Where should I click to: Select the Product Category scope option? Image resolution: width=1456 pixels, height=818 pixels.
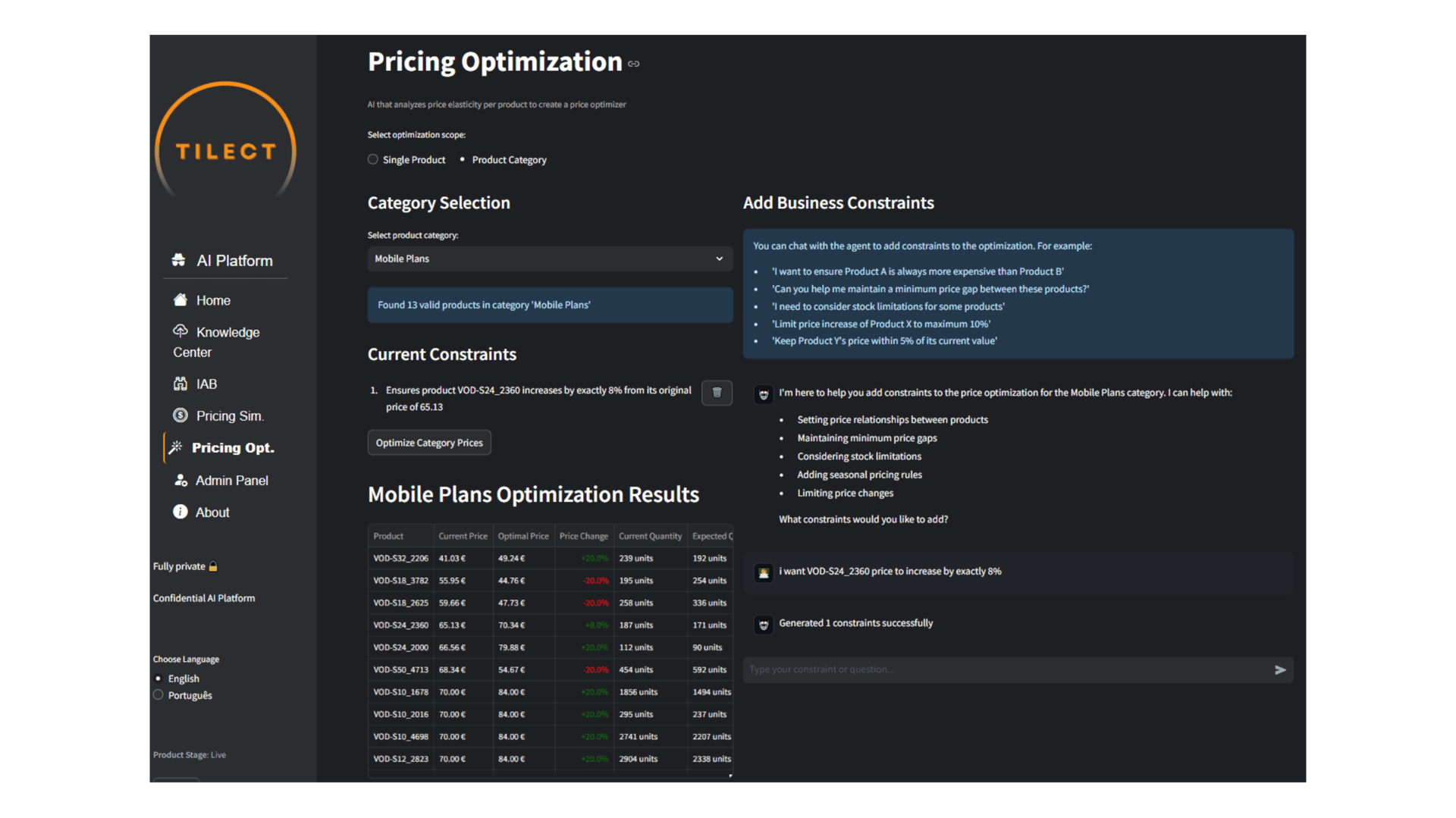pos(463,160)
